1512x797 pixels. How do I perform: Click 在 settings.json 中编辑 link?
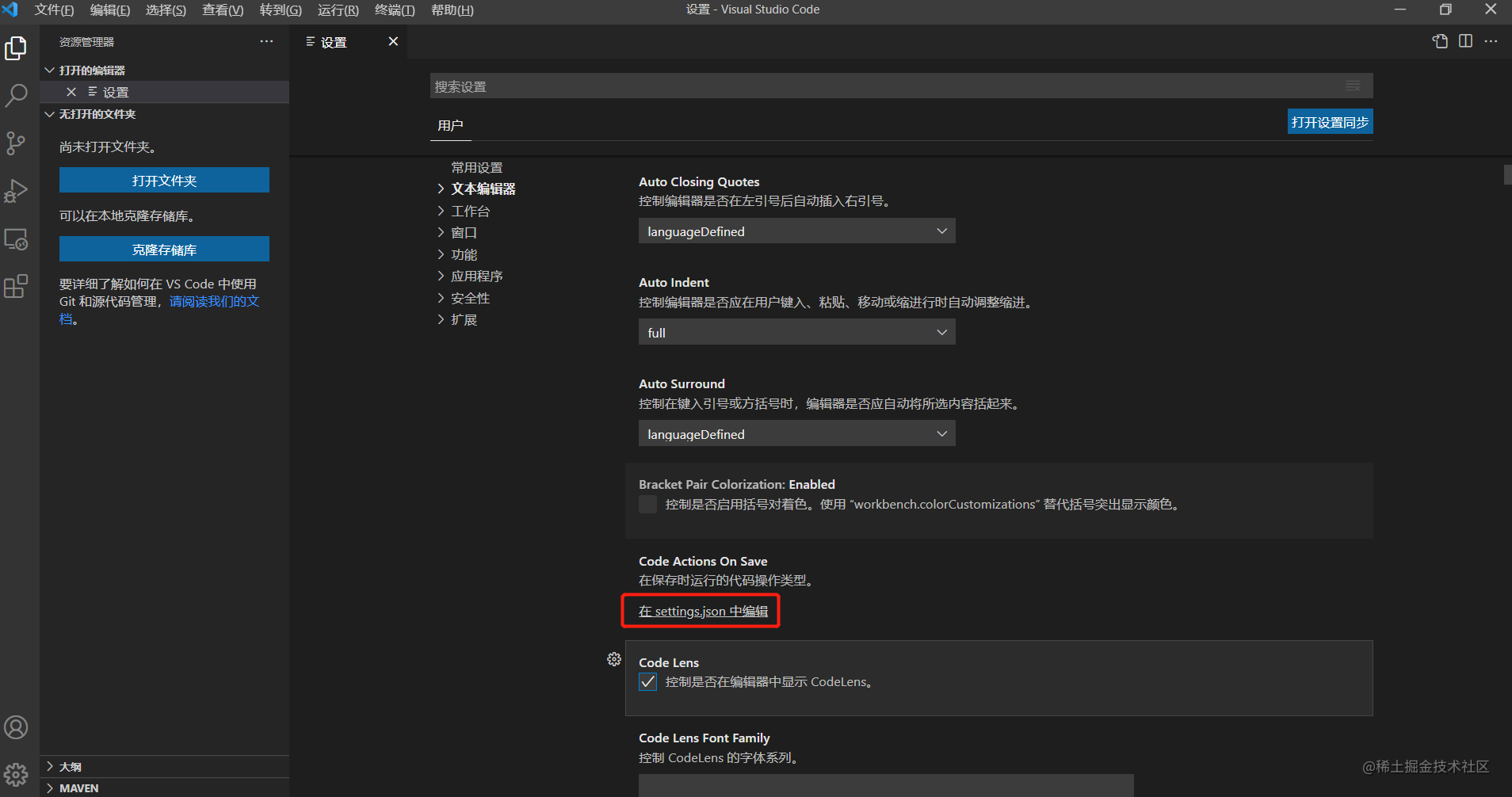703,611
